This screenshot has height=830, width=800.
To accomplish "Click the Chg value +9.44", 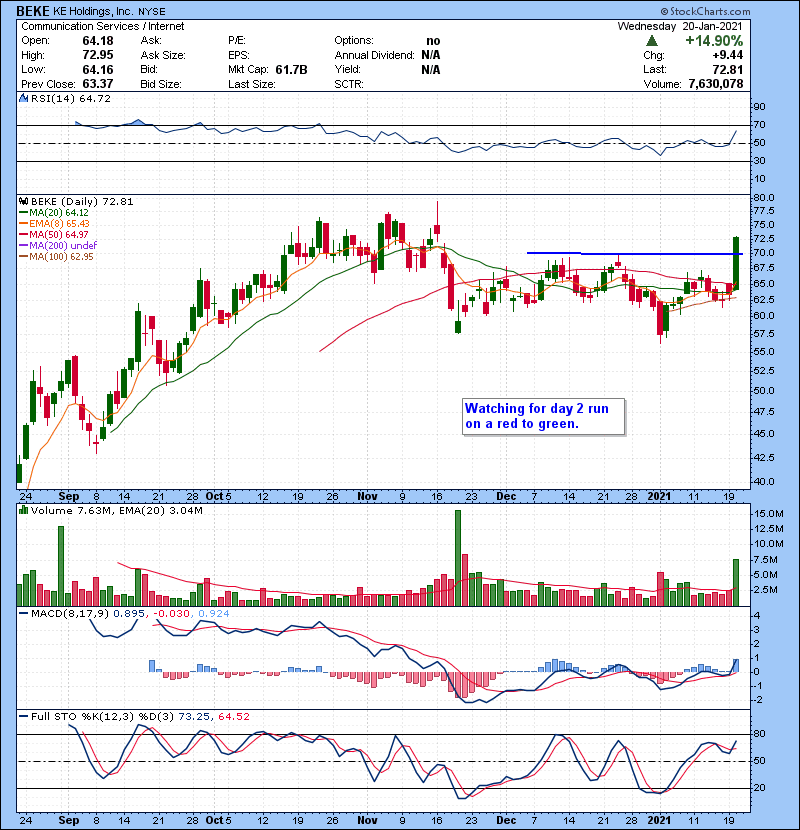I will [727, 55].
